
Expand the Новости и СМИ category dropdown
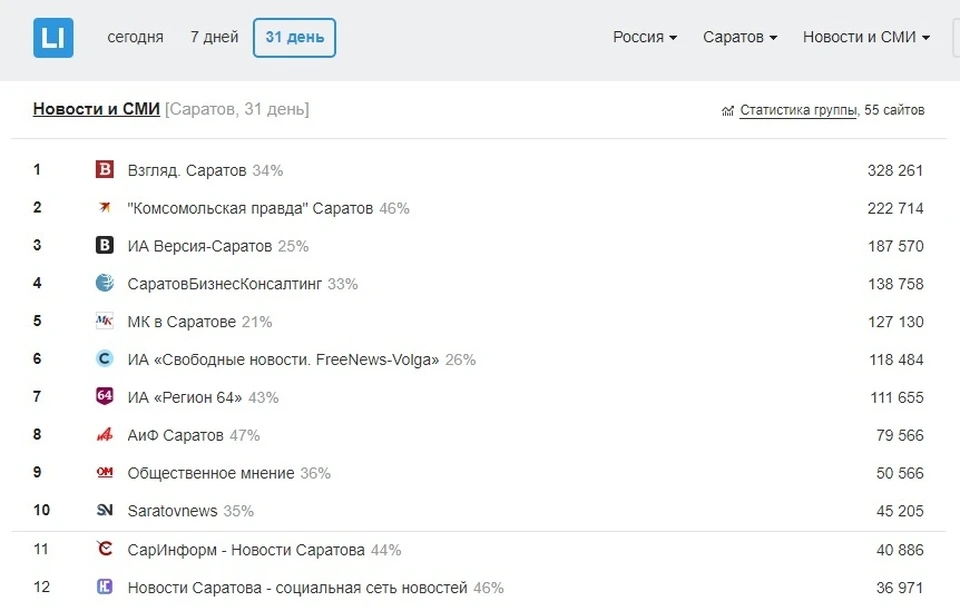point(866,37)
